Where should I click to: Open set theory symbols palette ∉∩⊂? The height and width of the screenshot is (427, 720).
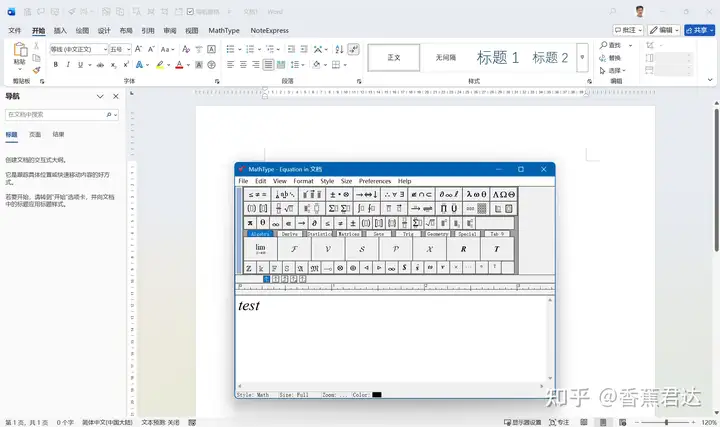coord(422,194)
